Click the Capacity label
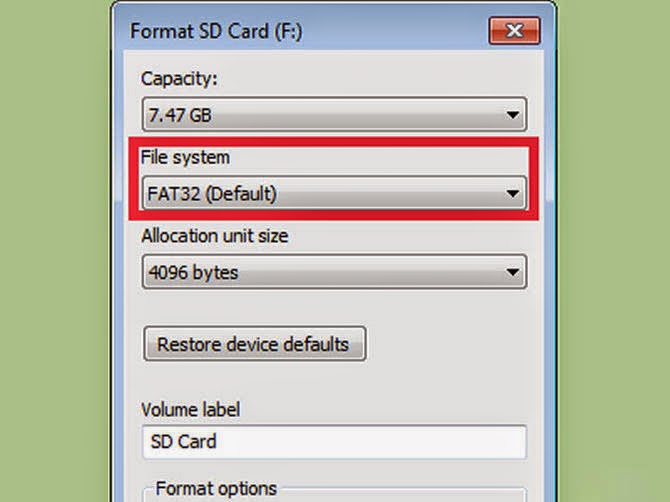The height and width of the screenshot is (502, 670). [179, 77]
